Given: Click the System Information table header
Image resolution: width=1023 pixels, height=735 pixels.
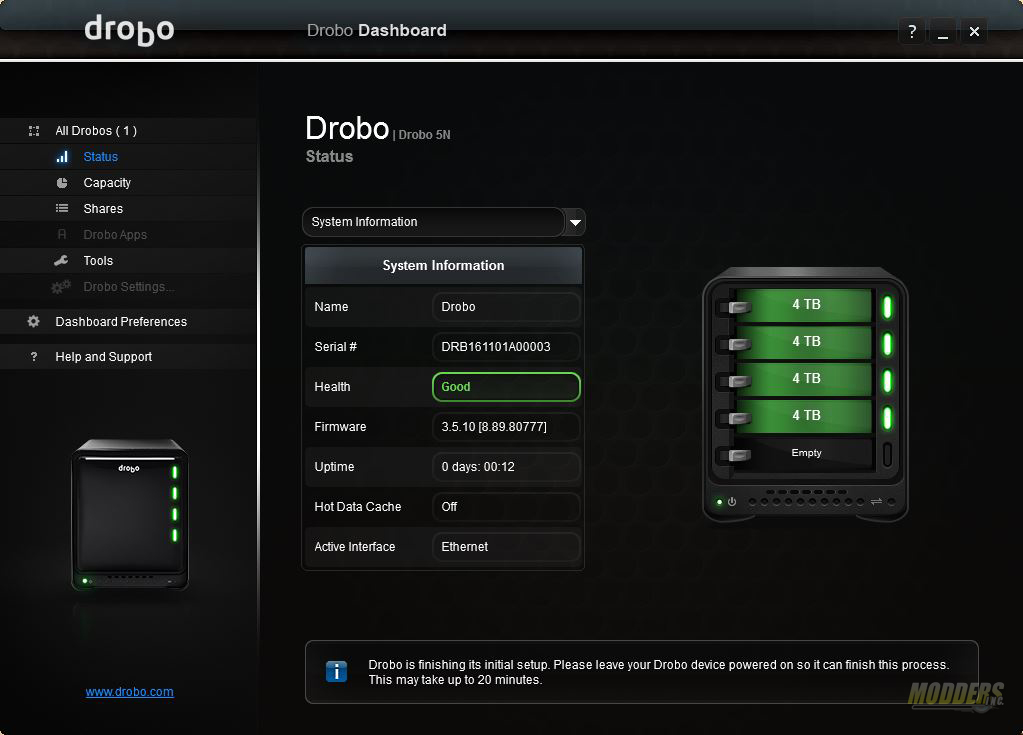Looking at the screenshot, I should pos(444,265).
